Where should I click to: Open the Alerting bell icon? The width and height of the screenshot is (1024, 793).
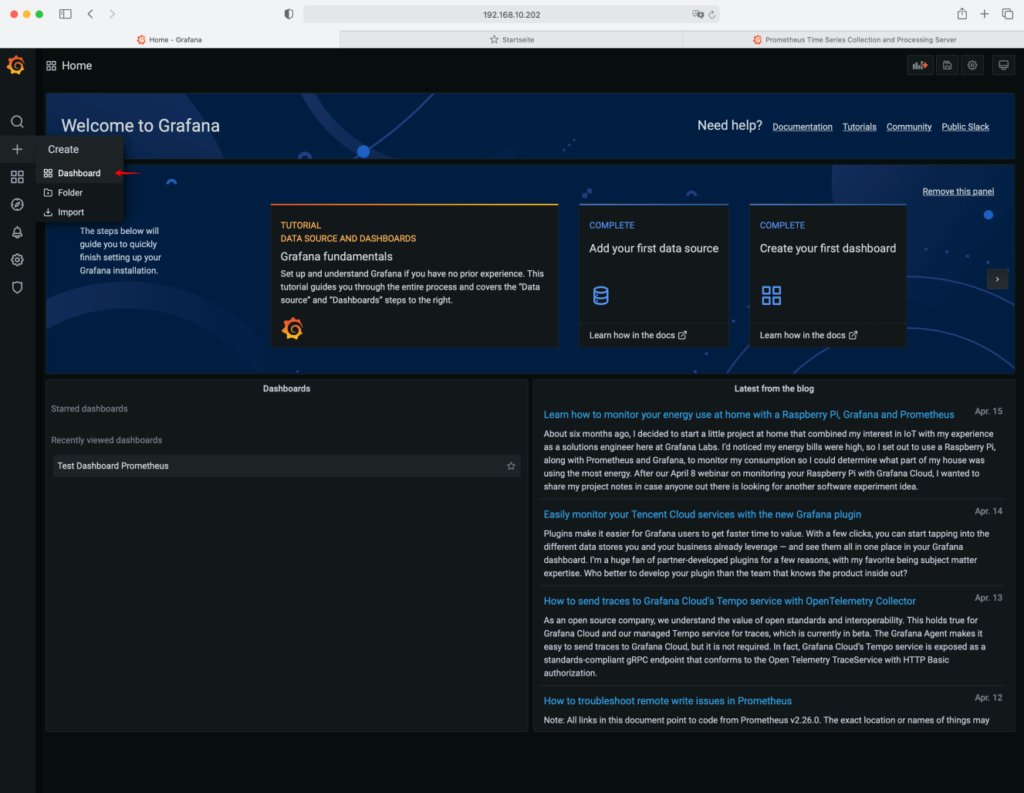tap(17, 232)
